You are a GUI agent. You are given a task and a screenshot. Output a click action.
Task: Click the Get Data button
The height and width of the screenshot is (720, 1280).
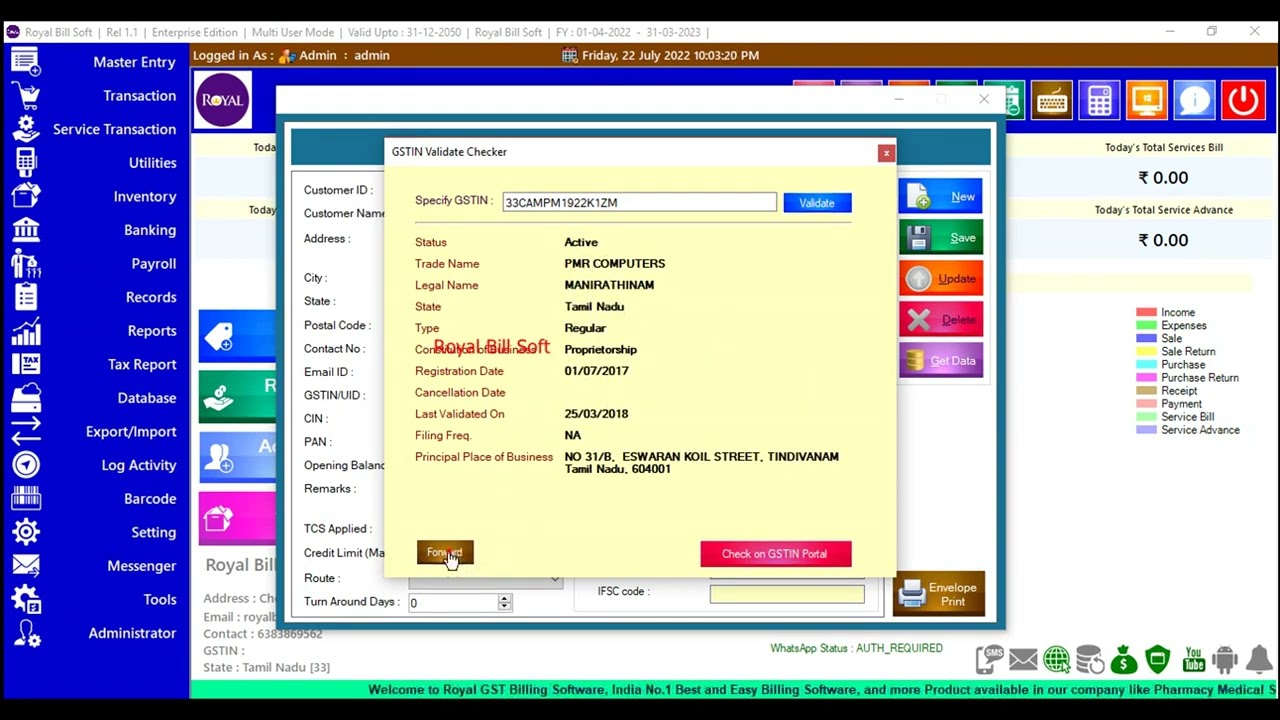pyautogui.click(x=941, y=361)
